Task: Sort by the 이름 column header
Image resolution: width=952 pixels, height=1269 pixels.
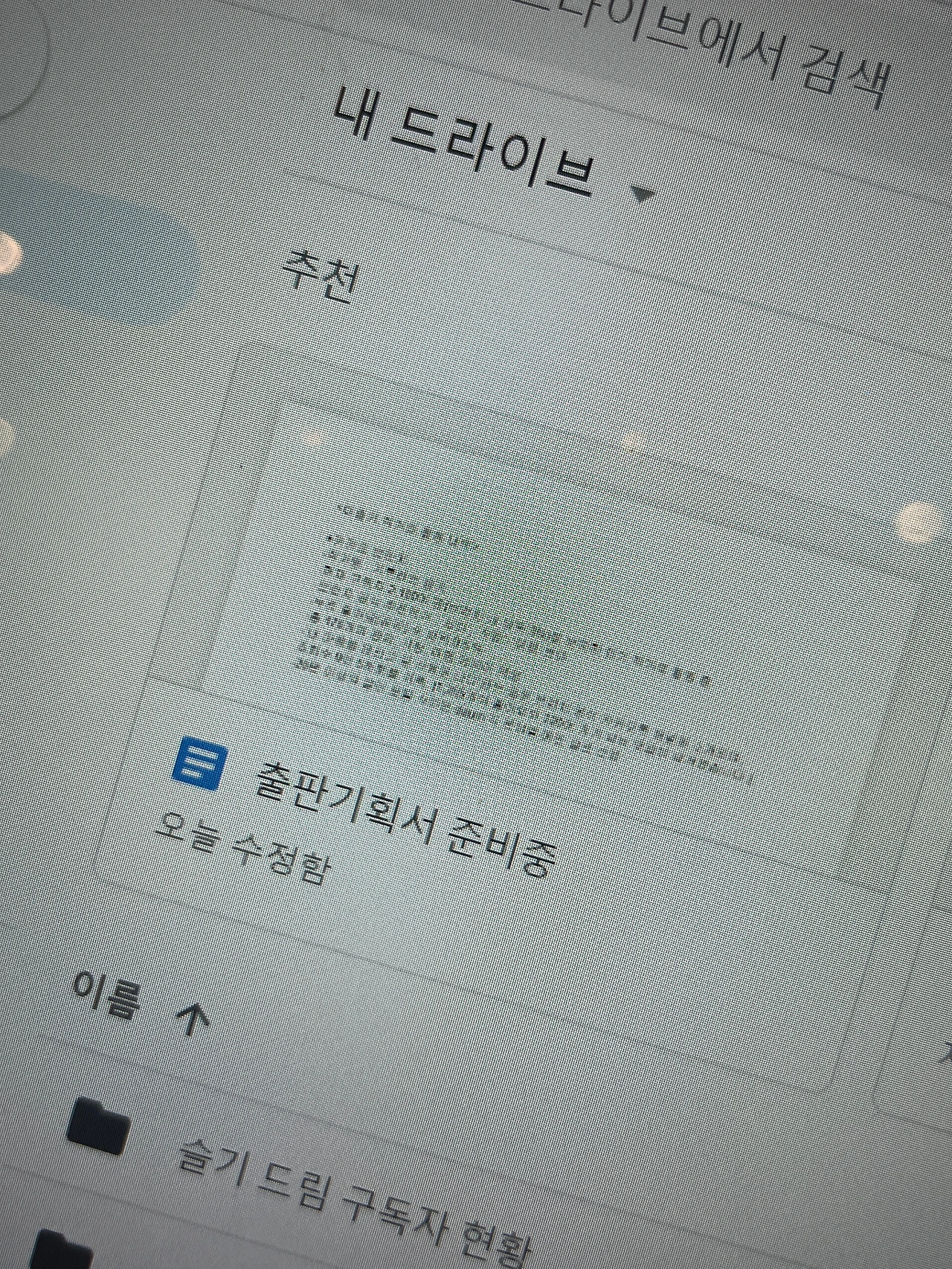Action: [106, 994]
